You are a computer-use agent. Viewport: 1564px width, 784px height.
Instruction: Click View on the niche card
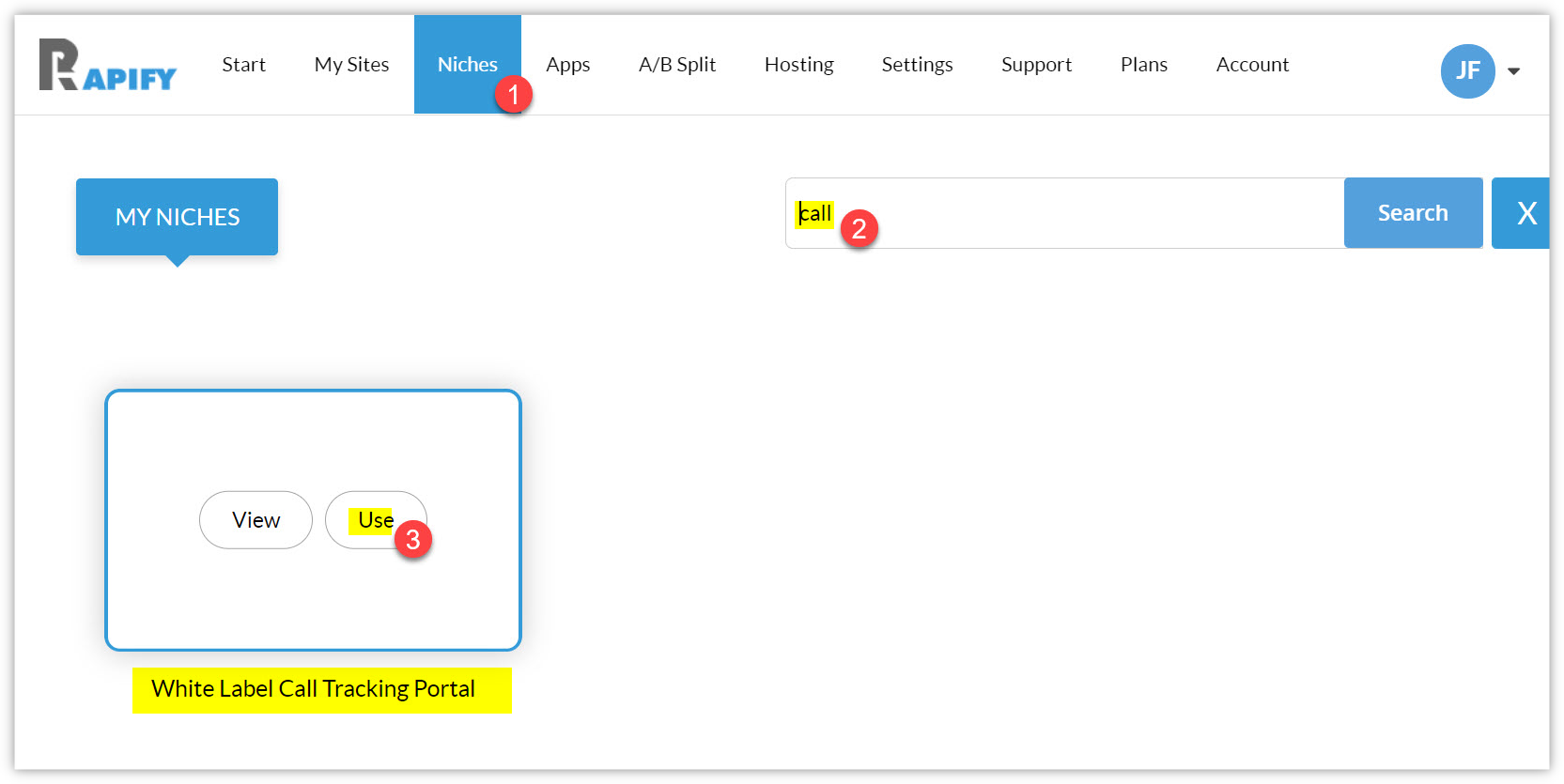256,520
